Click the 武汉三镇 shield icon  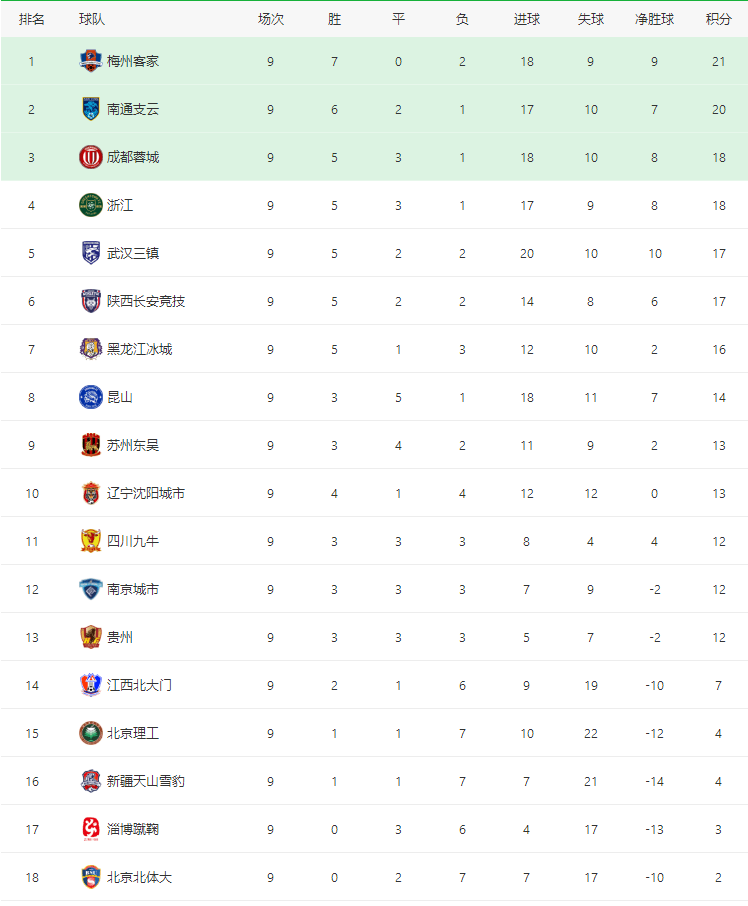pyautogui.click(x=91, y=253)
